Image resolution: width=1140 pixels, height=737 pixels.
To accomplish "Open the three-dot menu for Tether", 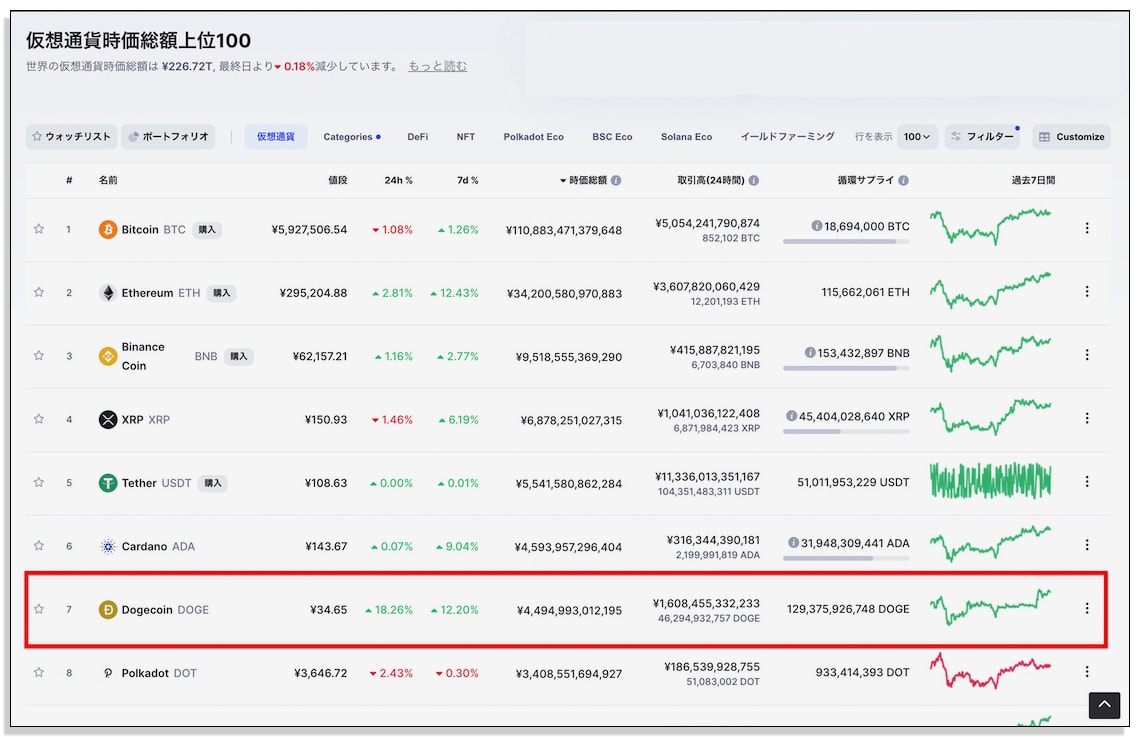I will coord(1087,481).
